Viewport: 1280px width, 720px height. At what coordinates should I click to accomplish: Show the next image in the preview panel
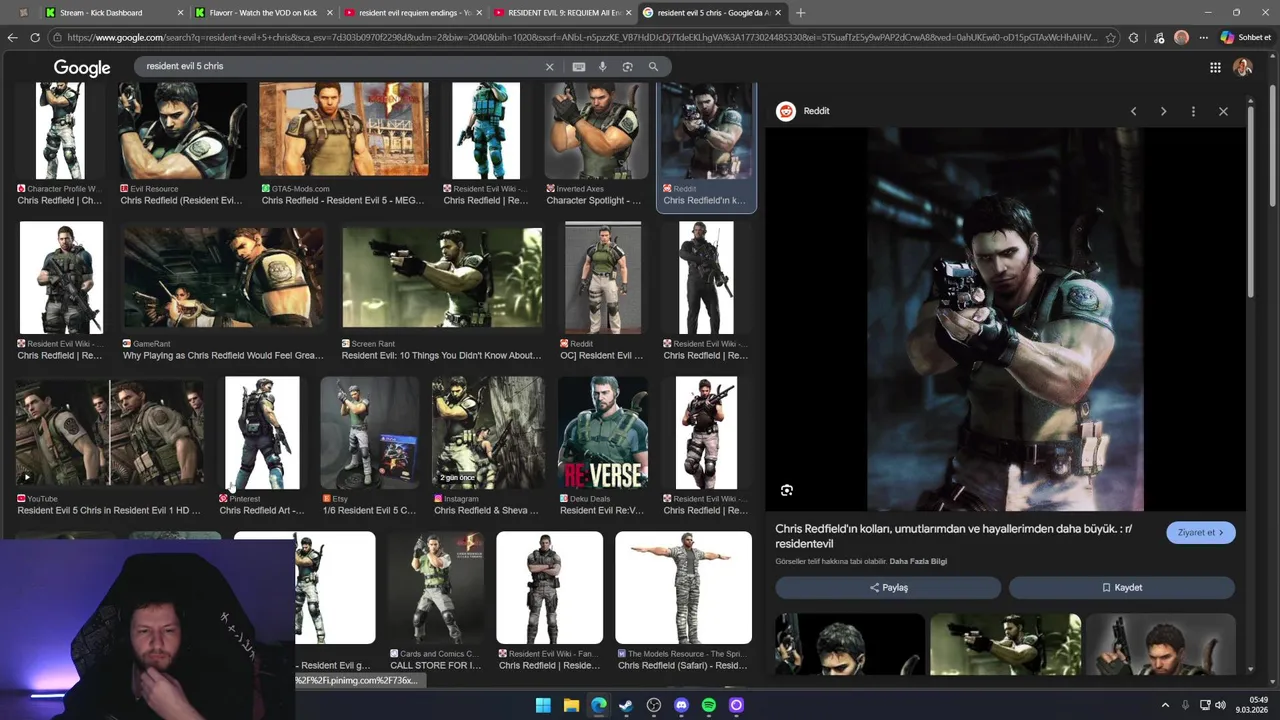pos(1163,111)
